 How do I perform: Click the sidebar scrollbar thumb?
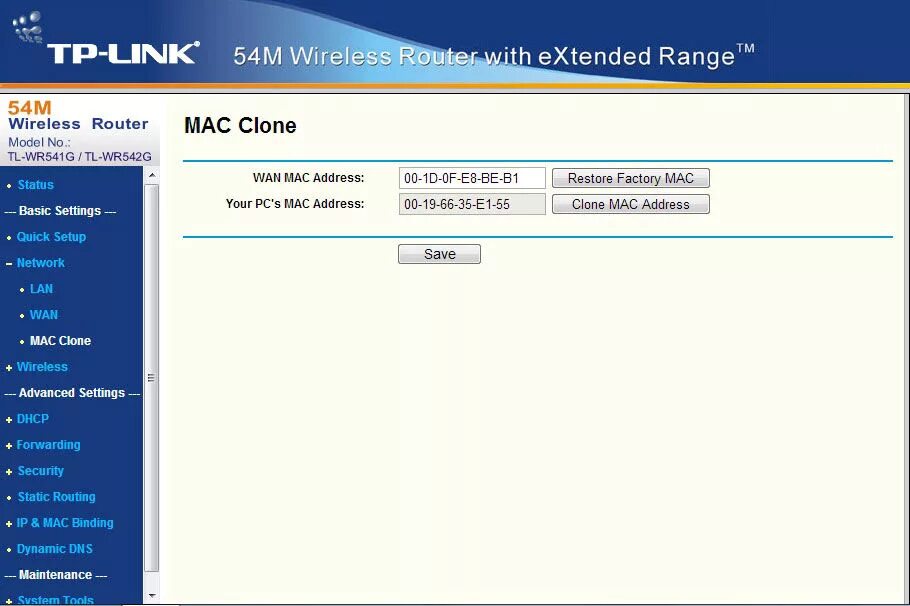point(151,378)
